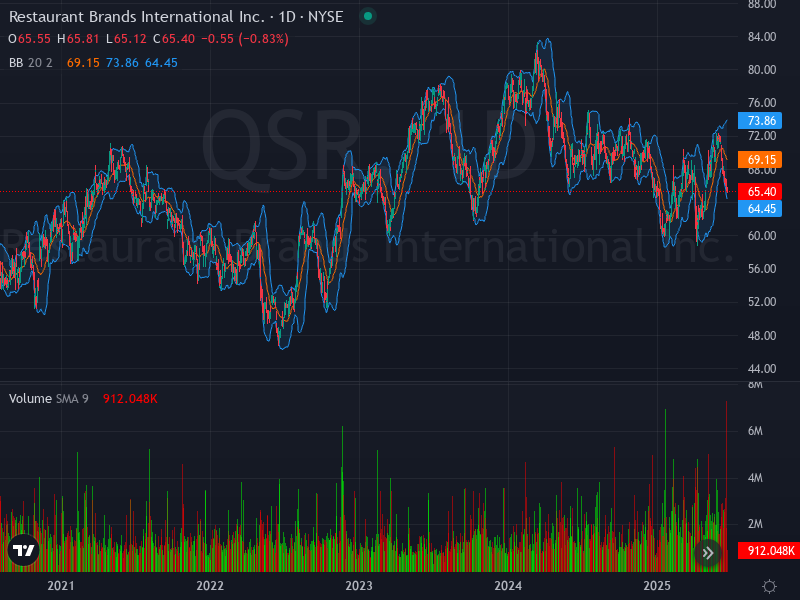Screen dimensions: 800x600
Task: Click the 73.86 BB legend value
Action: click(122, 63)
